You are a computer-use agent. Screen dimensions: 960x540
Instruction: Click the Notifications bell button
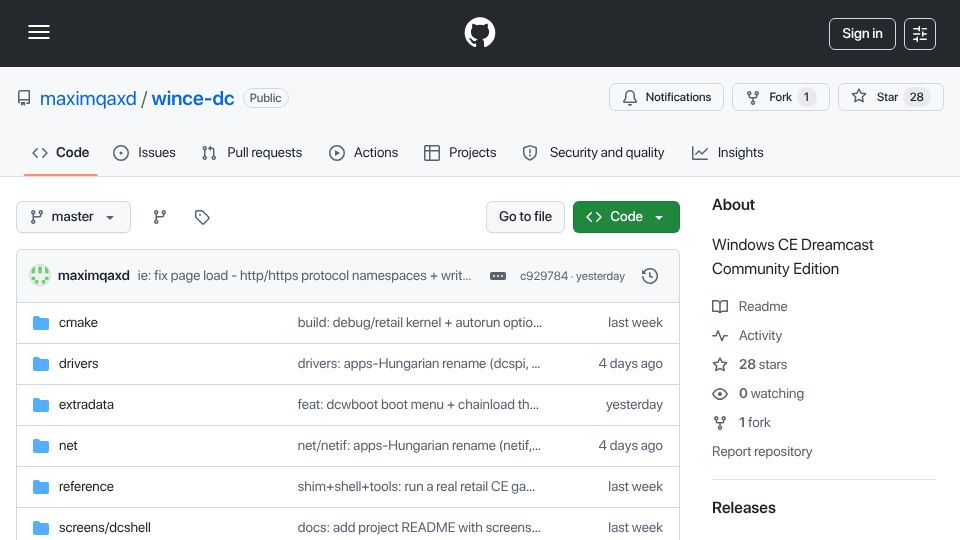(x=666, y=97)
